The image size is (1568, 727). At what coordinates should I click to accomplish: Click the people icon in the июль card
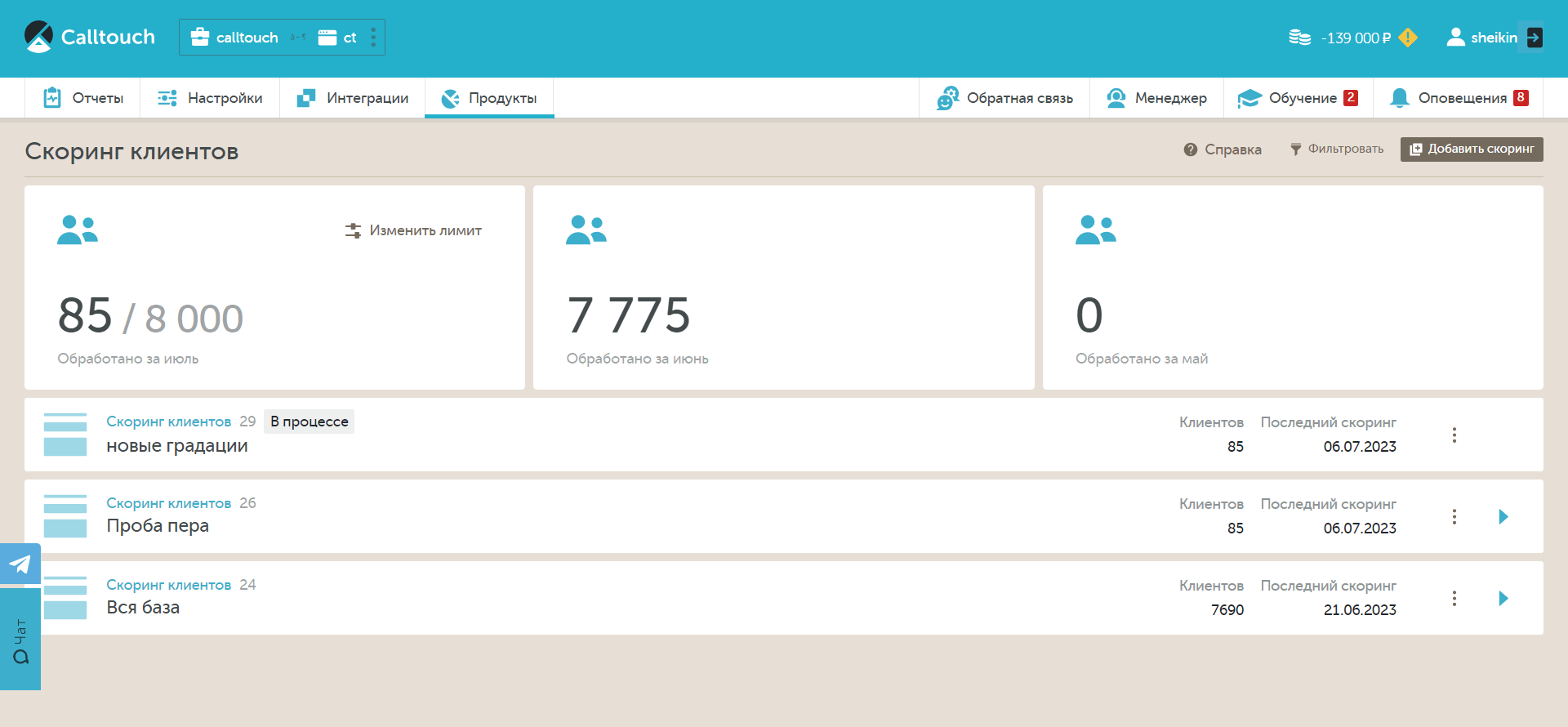pyautogui.click(x=78, y=230)
